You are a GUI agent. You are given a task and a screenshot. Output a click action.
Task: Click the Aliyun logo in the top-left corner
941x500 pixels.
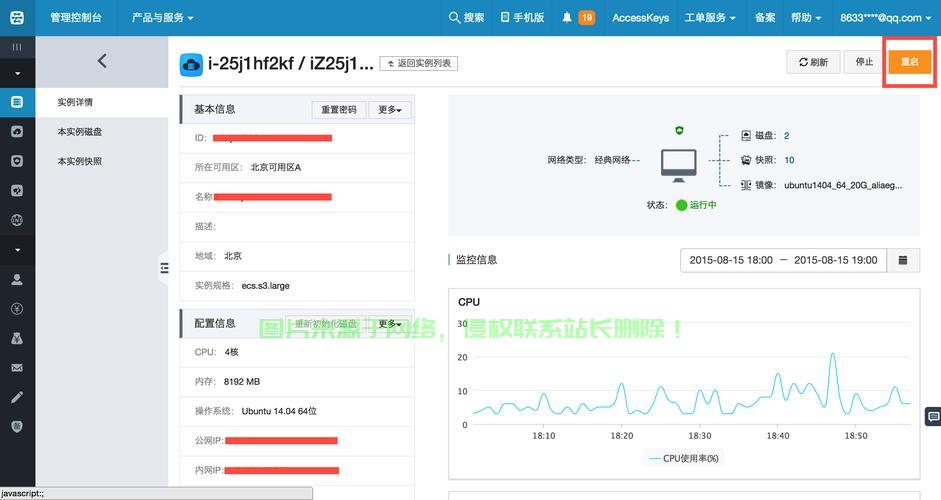pyautogui.click(x=17, y=17)
